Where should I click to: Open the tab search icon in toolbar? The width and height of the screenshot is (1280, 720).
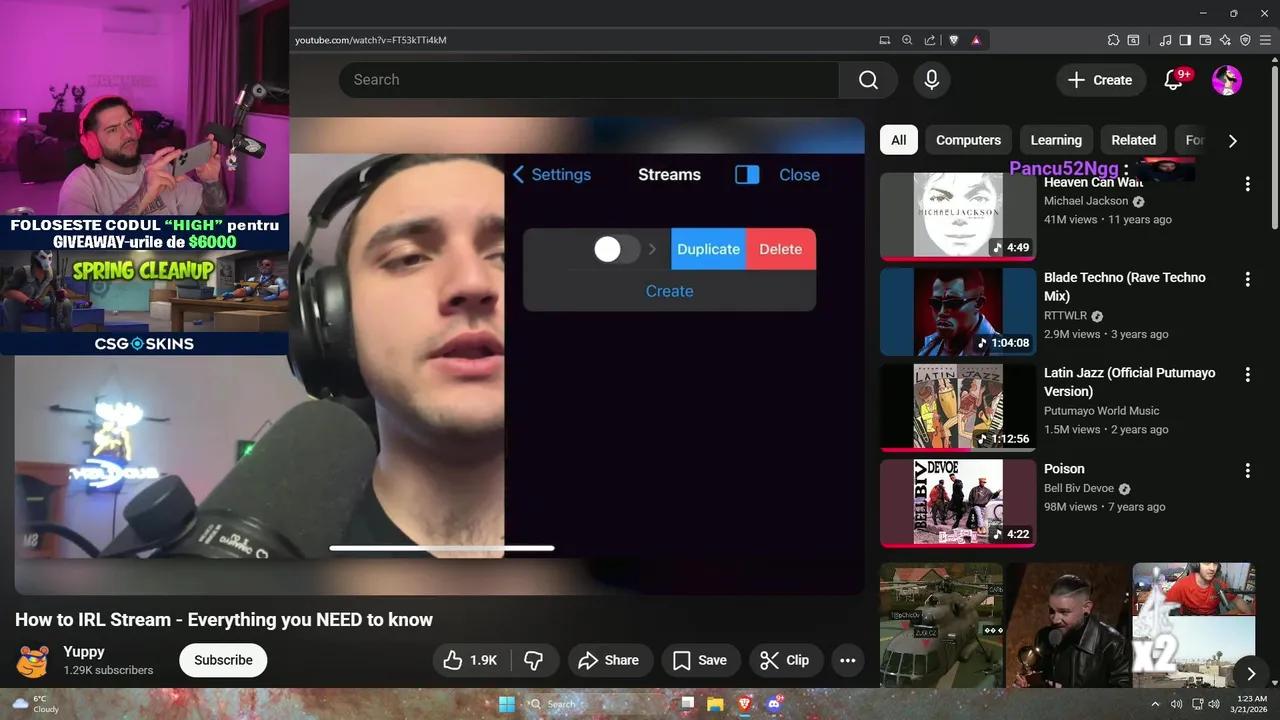click(1133, 40)
